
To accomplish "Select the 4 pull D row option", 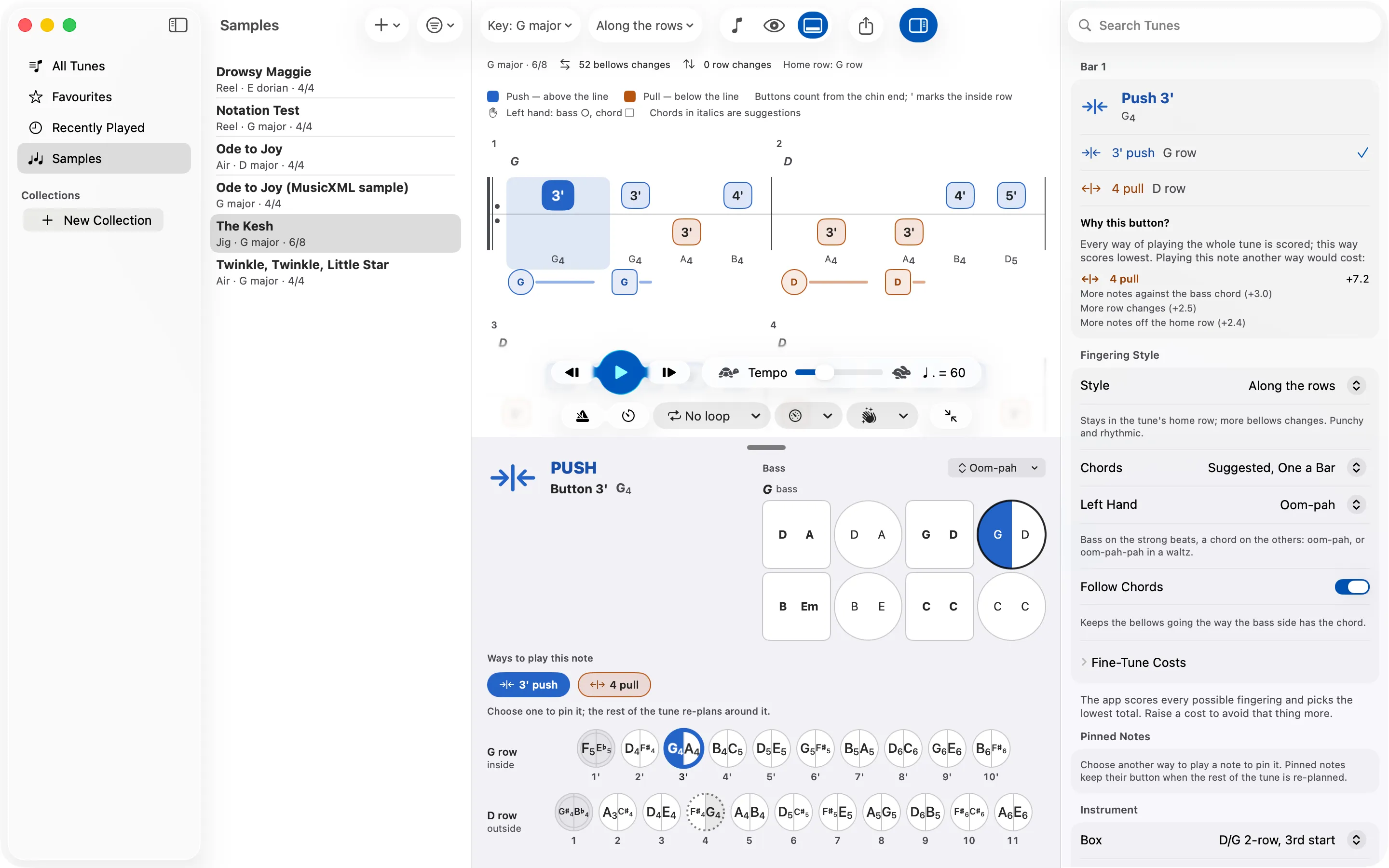I will (x=1224, y=188).
